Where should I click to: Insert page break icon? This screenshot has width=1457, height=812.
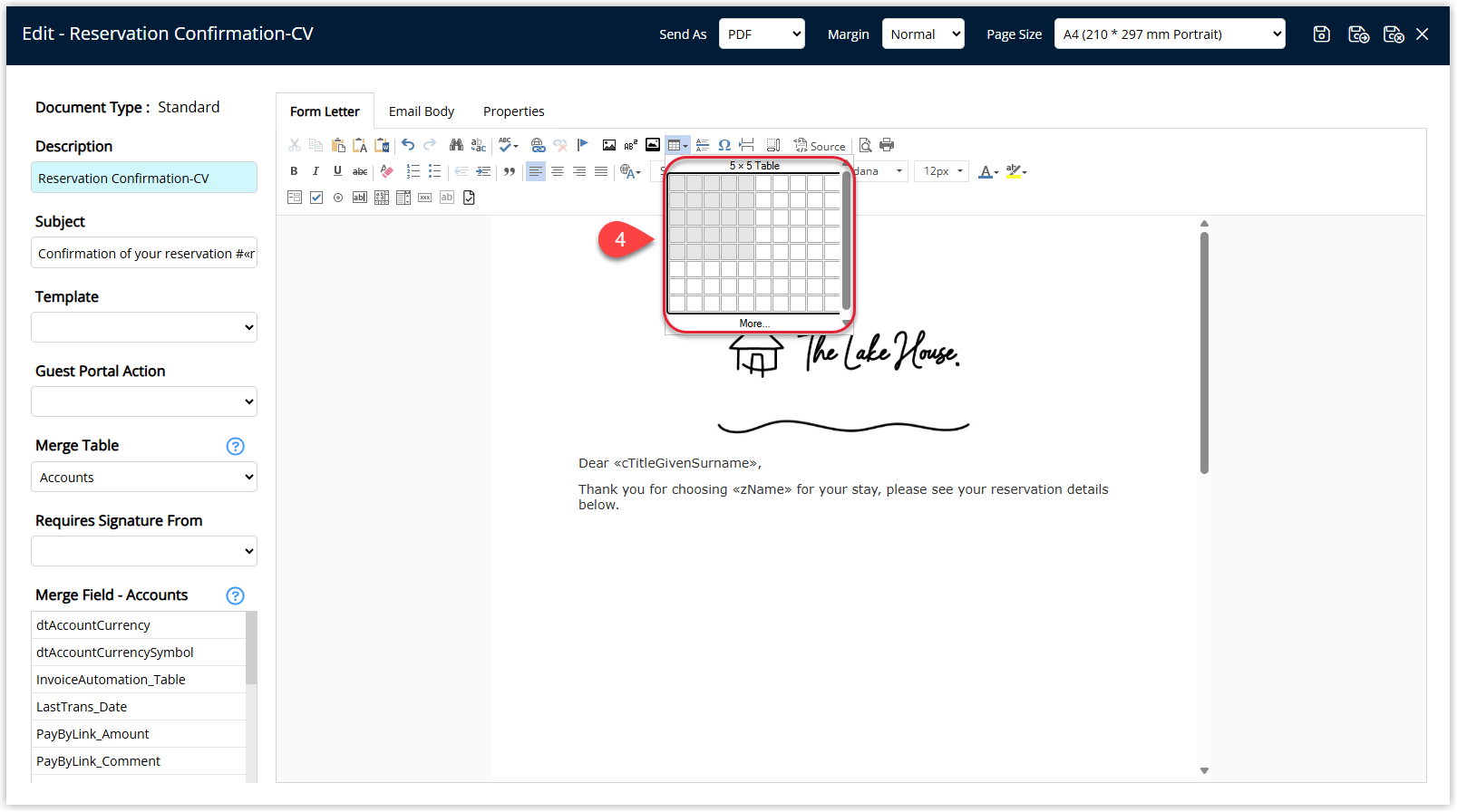(x=746, y=145)
